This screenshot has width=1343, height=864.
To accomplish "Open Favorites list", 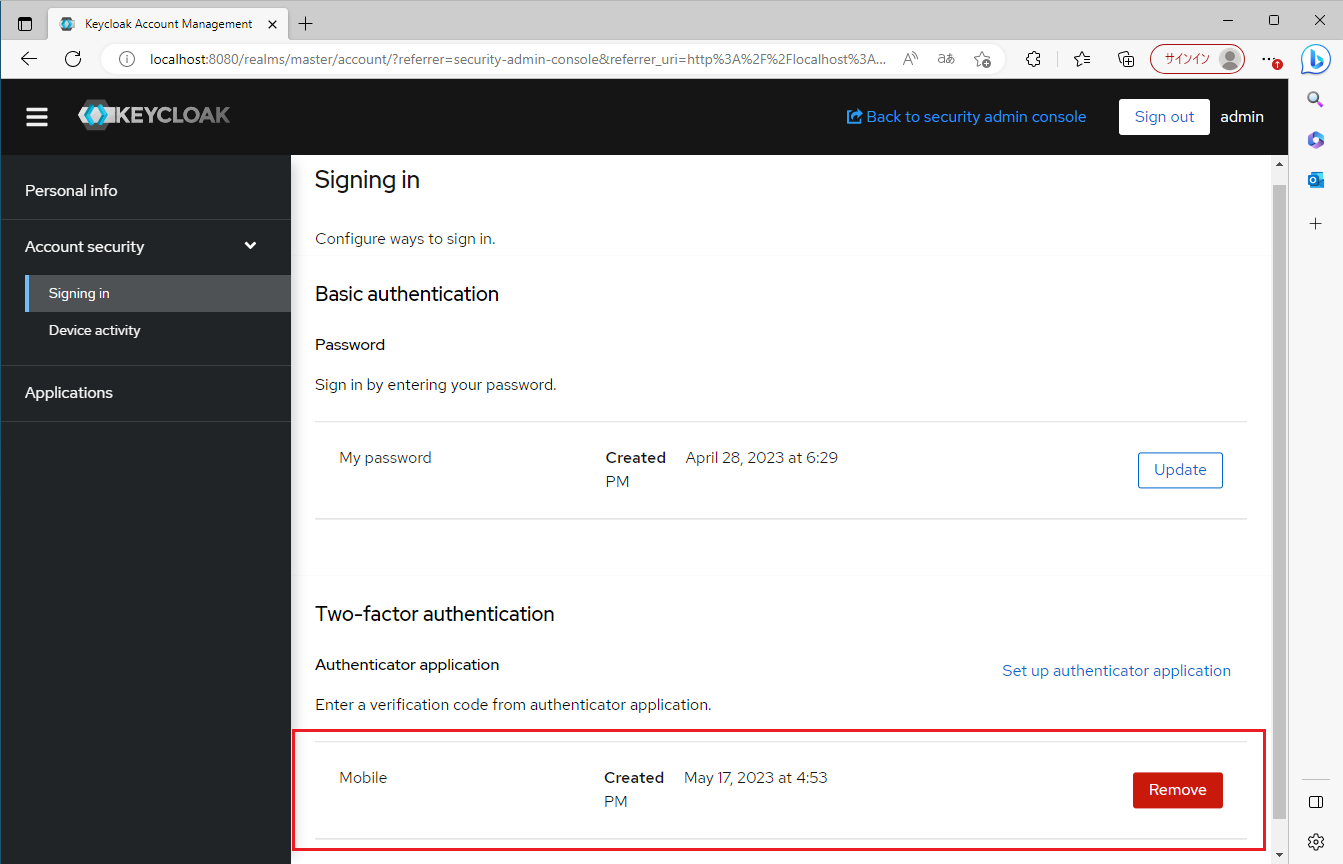I will coord(1081,59).
